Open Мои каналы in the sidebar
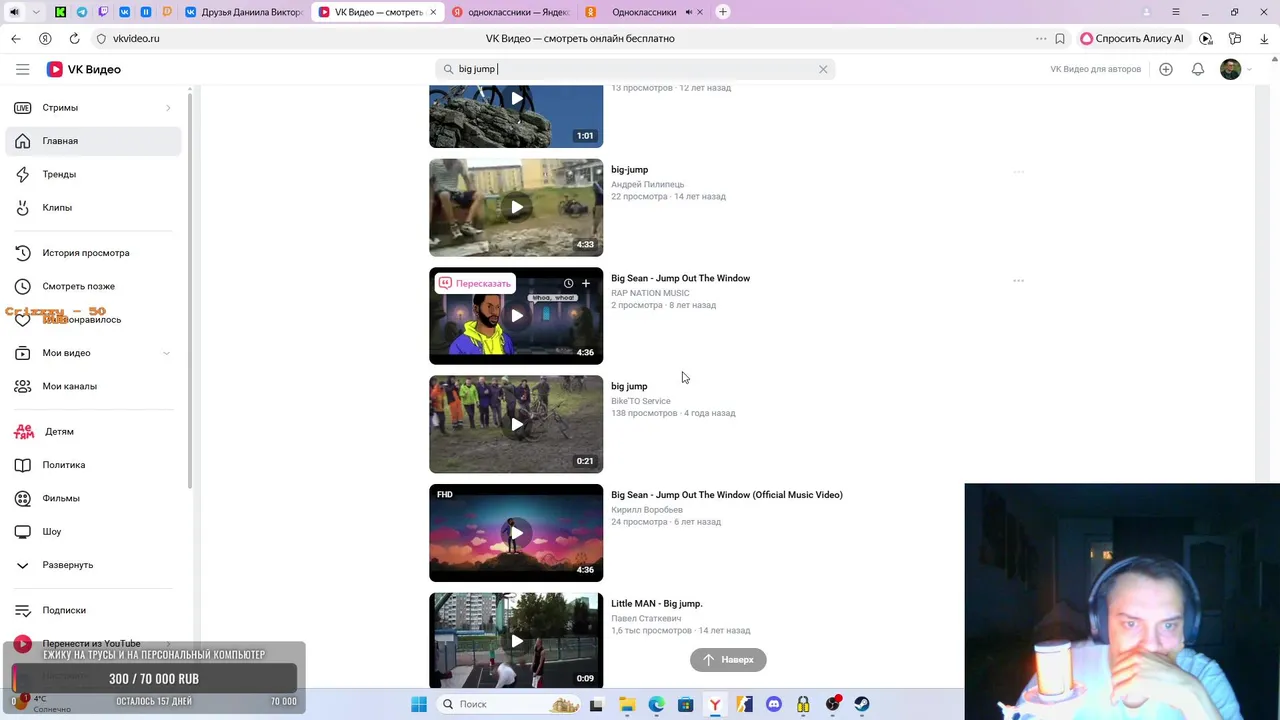This screenshot has width=1280, height=720. 93,386
